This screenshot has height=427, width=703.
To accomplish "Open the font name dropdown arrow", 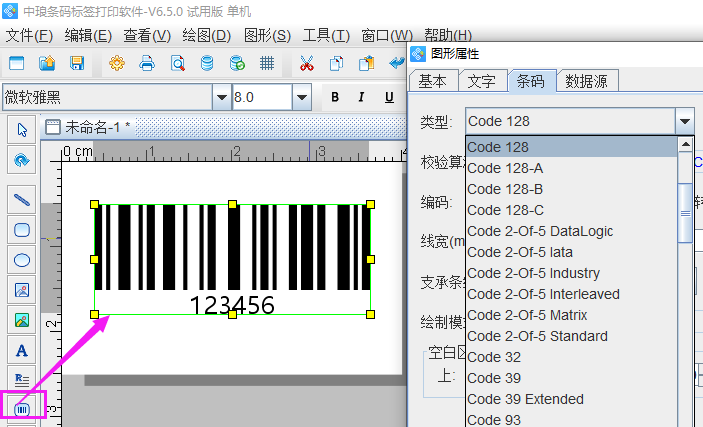I will 221,97.
